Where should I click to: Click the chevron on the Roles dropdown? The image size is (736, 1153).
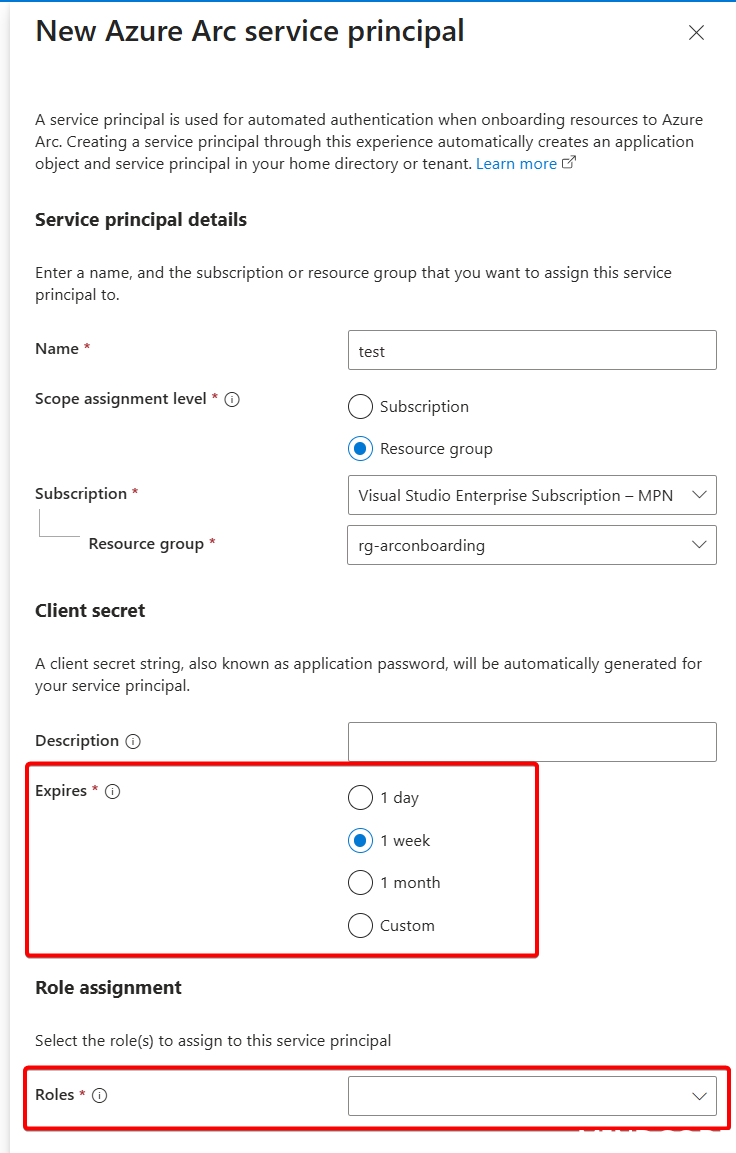[700, 1096]
